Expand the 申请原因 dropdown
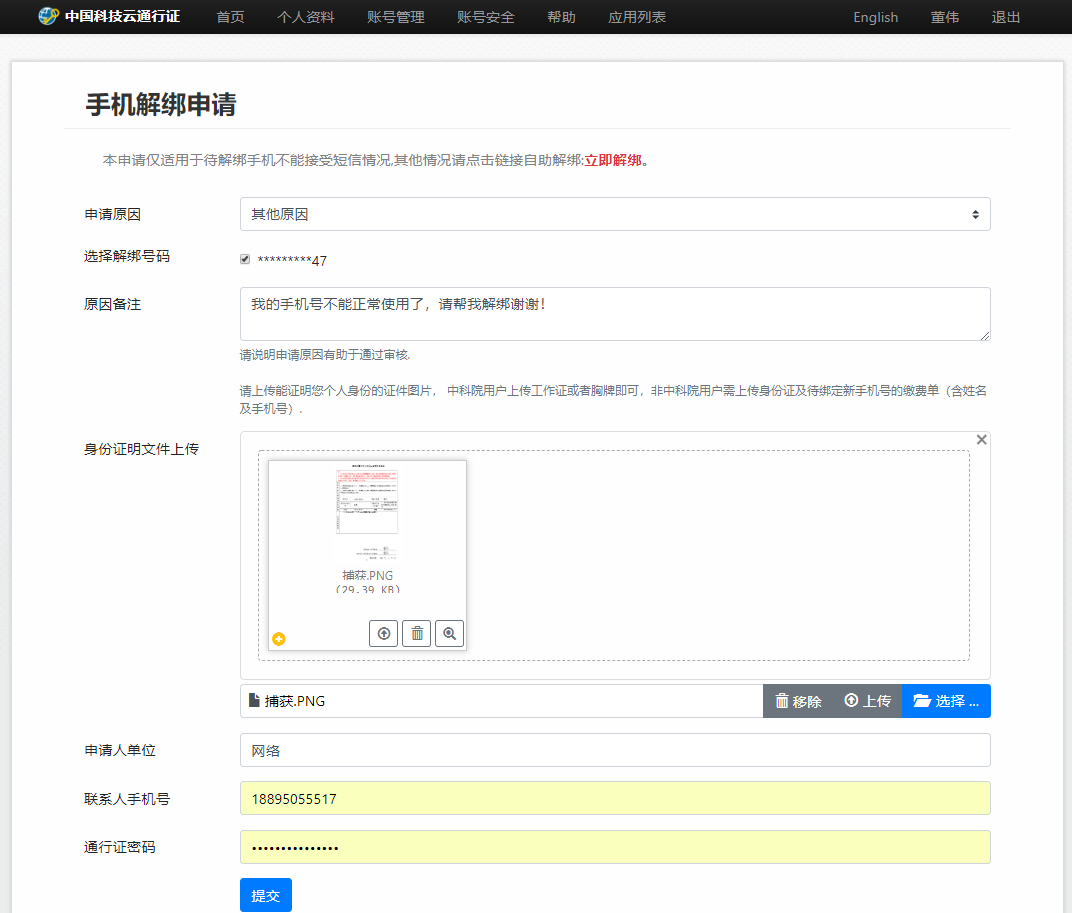This screenshot has height=913, width=1072. pos(614,214)
